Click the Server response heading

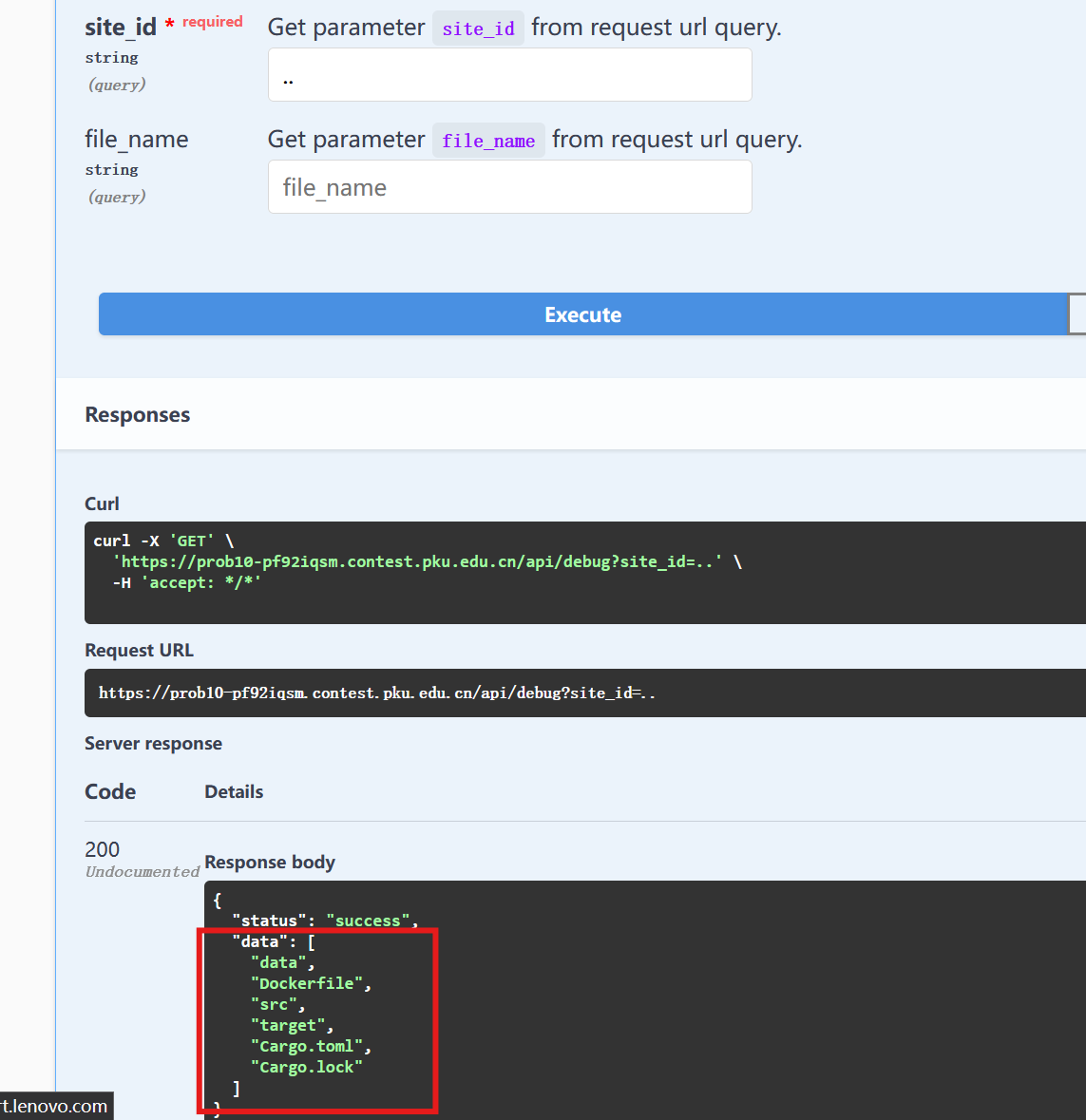[153, 744]
